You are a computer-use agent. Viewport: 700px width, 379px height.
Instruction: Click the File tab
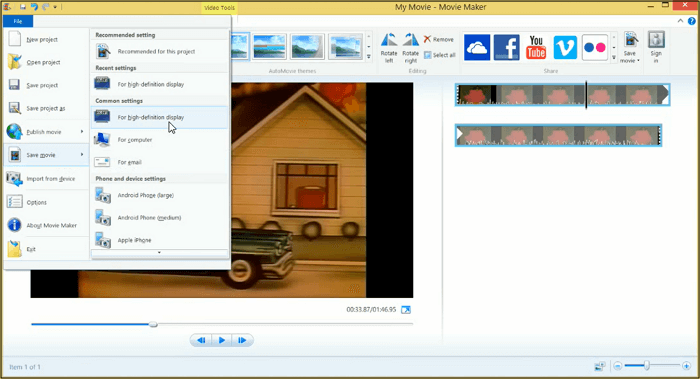(x=18, y=21)
